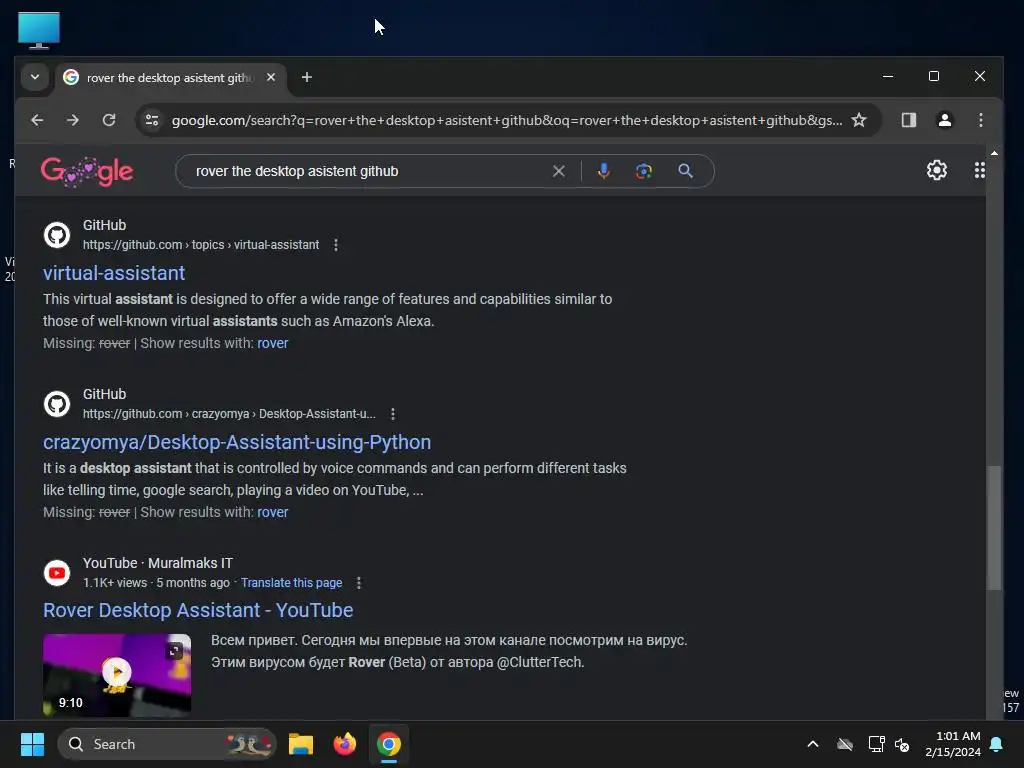Reload the Google search page
Screen dimensions: 1024x768
(x=109, y=120)
